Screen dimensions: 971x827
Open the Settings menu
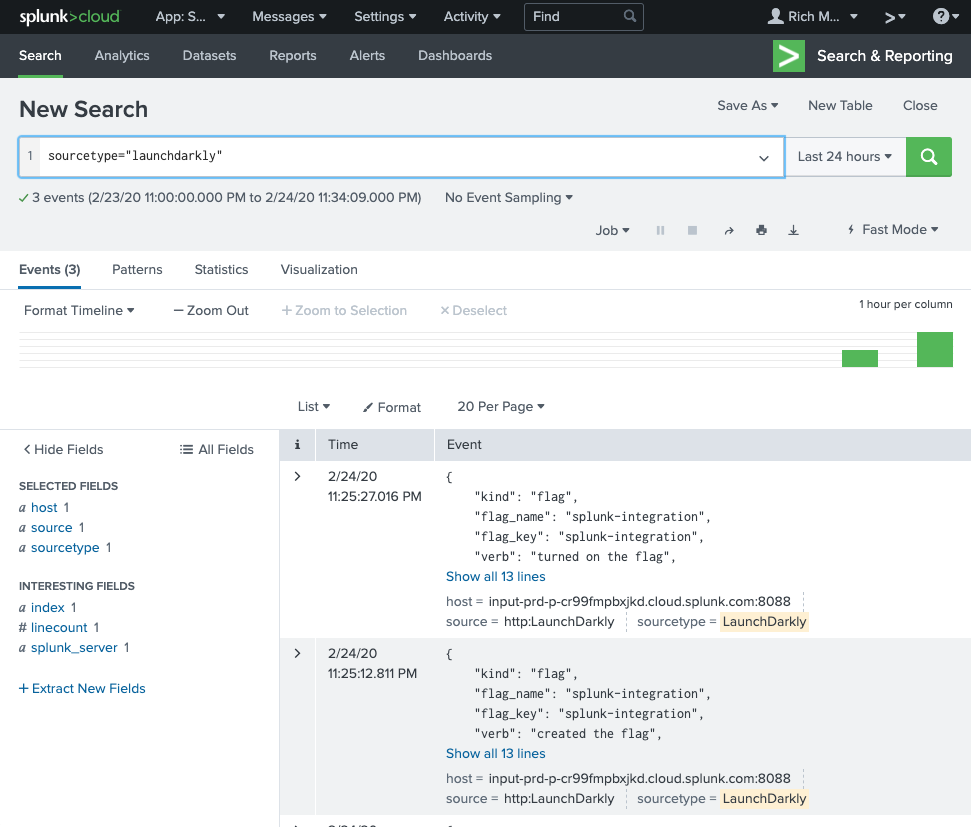pos(384,16)
